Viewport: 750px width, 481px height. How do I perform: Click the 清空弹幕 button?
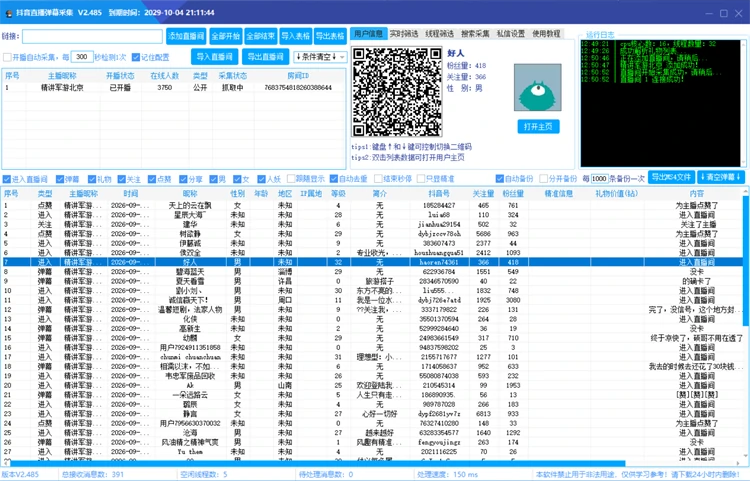click(x=720, y=177)
